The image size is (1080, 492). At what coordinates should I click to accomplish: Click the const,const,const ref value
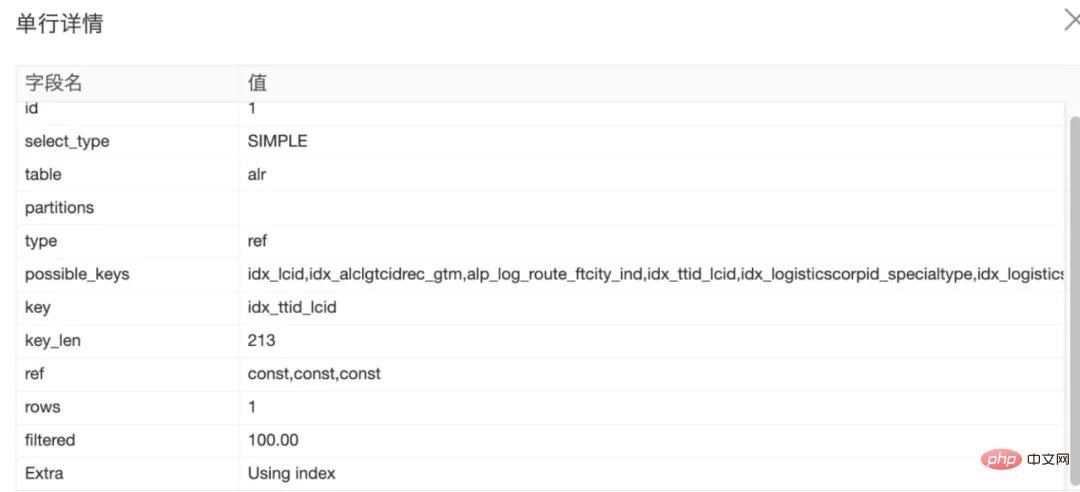[x=314, y=374]
